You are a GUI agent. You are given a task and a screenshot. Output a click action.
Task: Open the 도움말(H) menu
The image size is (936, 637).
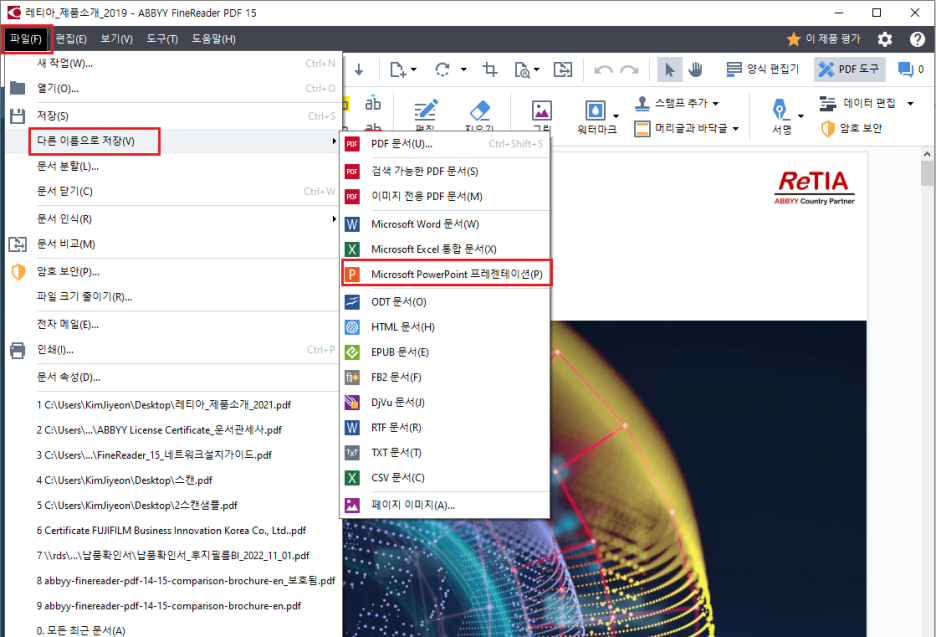click(x=214, y=39)
